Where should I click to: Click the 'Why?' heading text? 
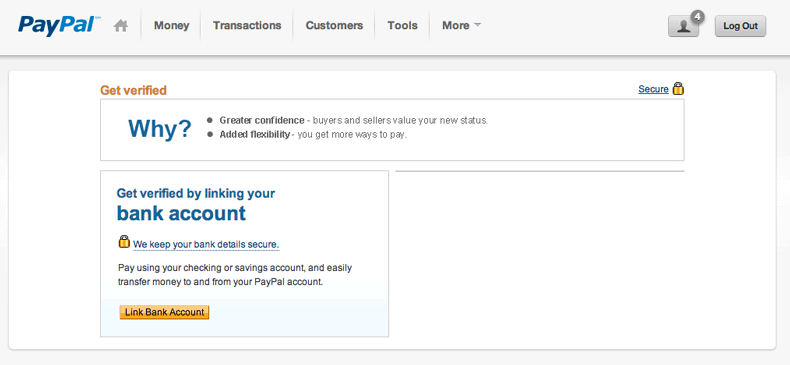(160, 129)
